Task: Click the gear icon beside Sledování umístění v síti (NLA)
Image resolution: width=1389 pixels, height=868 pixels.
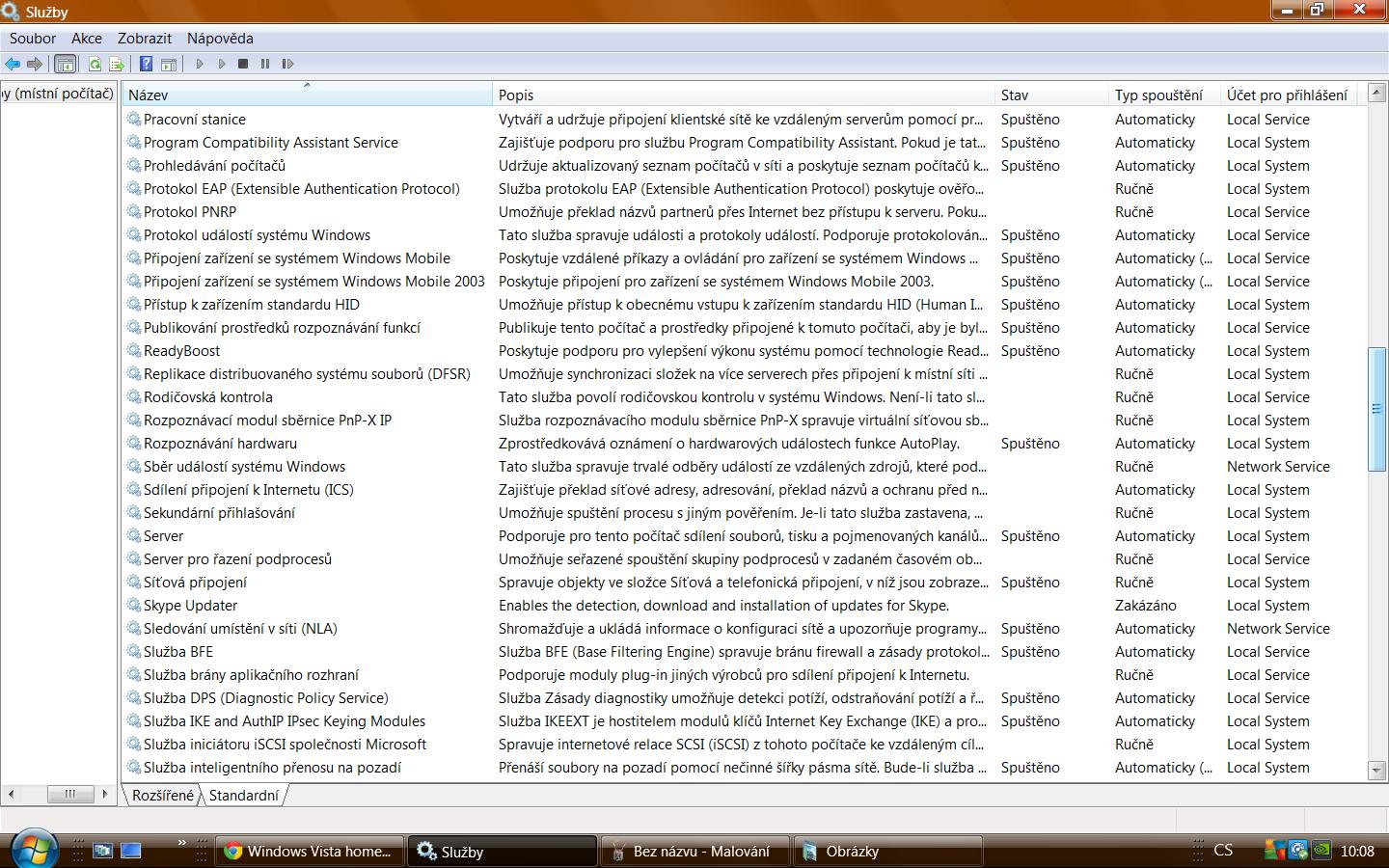Action: (x=134, y=629)
